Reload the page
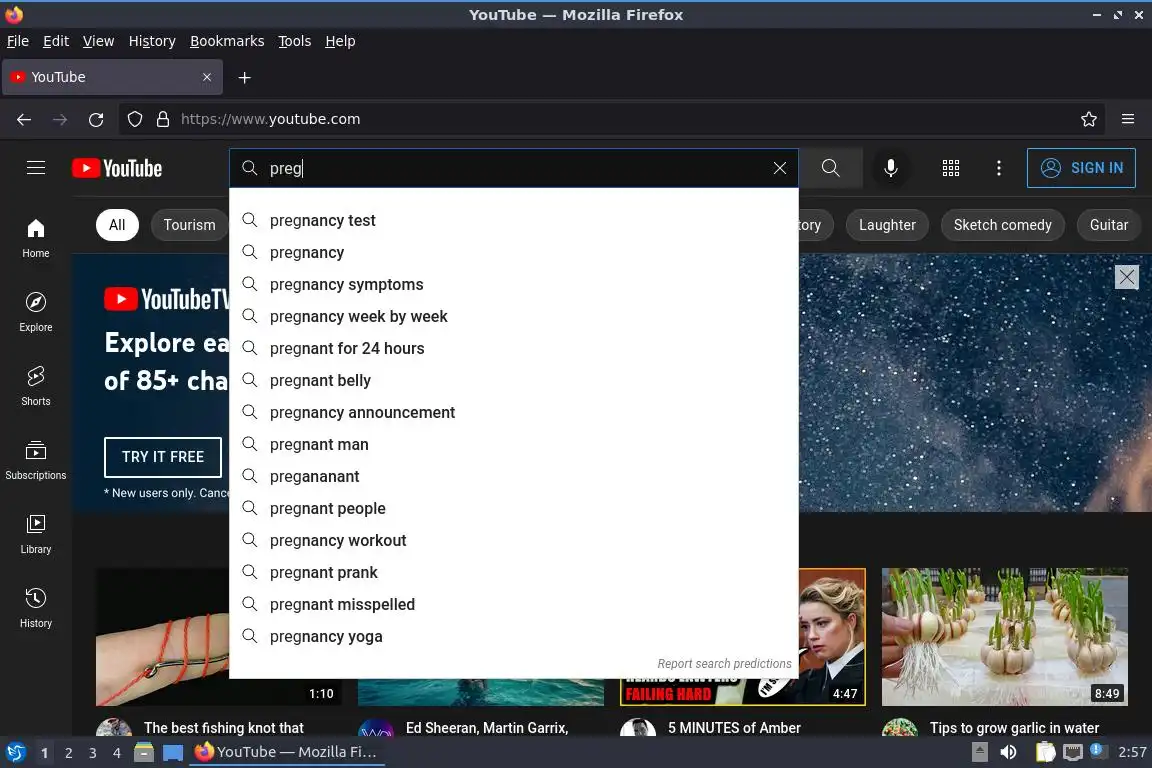The image size is (1152, 768). coord(96,119)
